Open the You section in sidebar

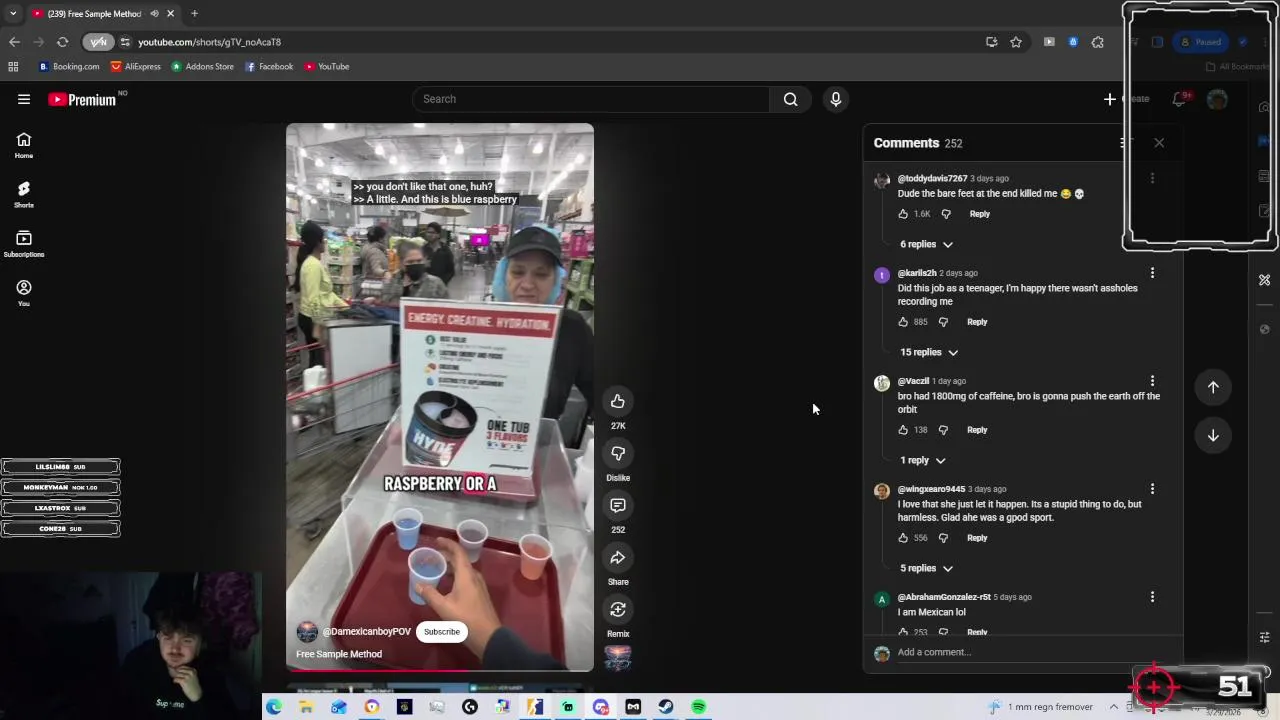[x=24, y=293]
